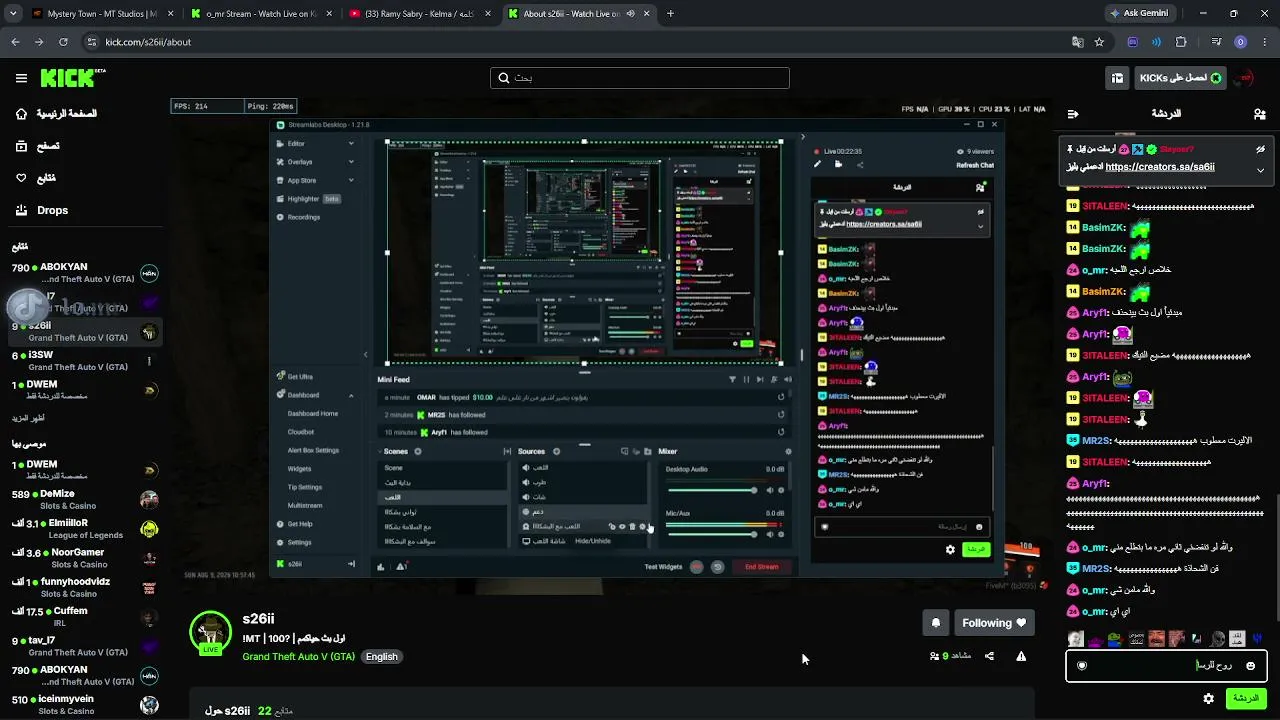Viewport: 1280px width, 720px height.
Task: Click the purple crown quick emote above the chat input
Action: pos(1095,639)
